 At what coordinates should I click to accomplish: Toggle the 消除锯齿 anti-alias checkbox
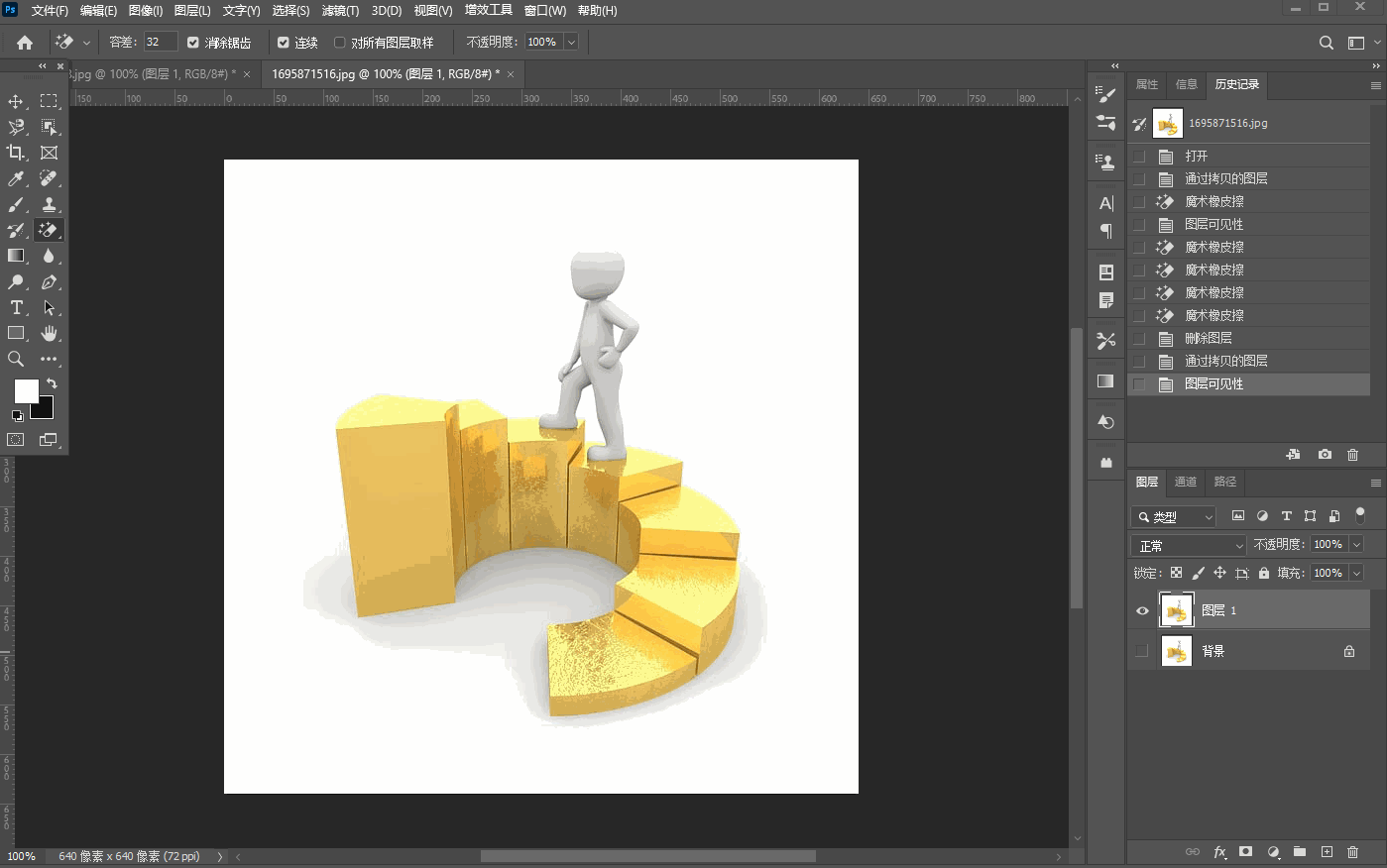click(x=193, y=43)
